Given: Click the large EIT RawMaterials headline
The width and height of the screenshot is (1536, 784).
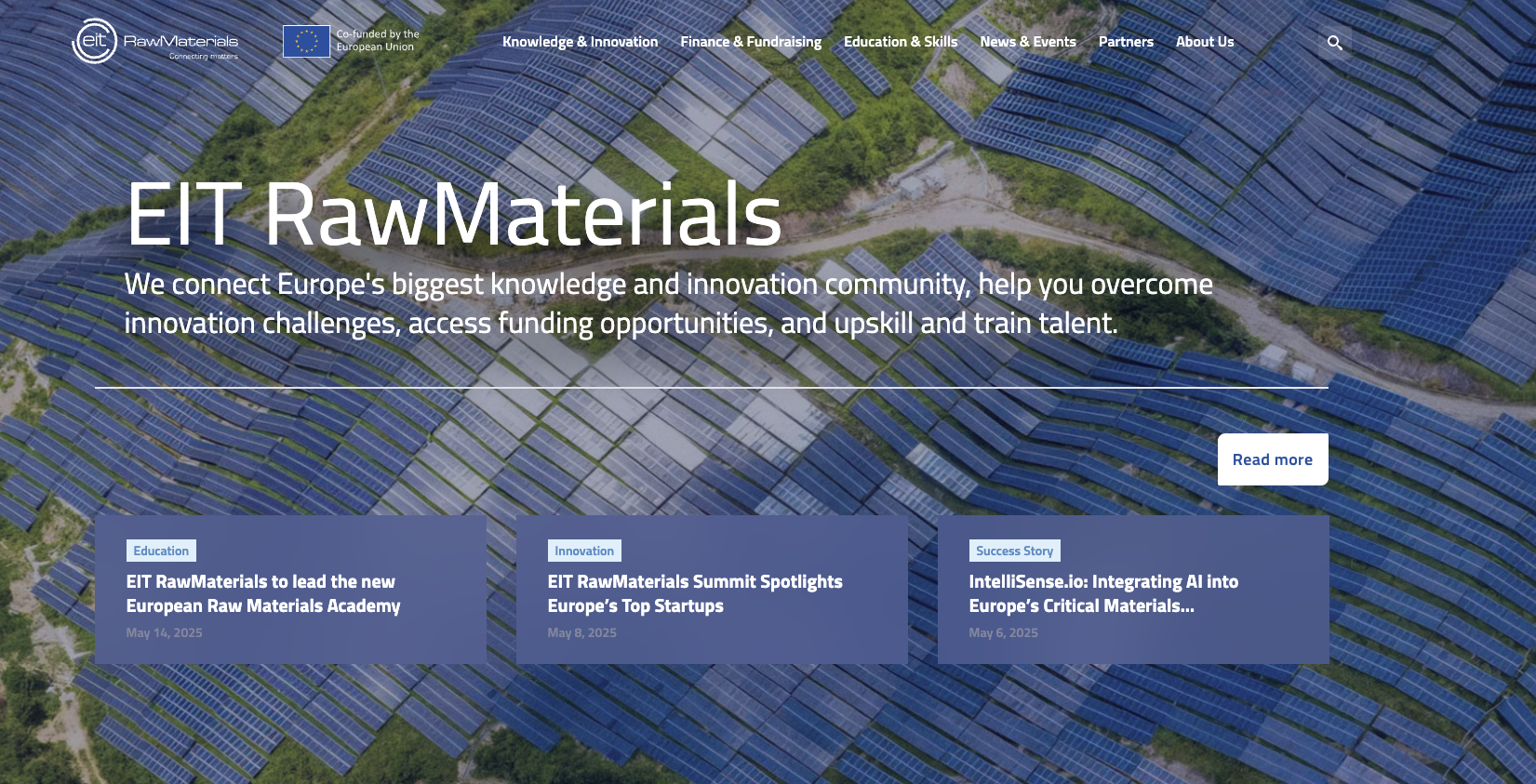Looking at the screenshot, I should pos(453,215).
